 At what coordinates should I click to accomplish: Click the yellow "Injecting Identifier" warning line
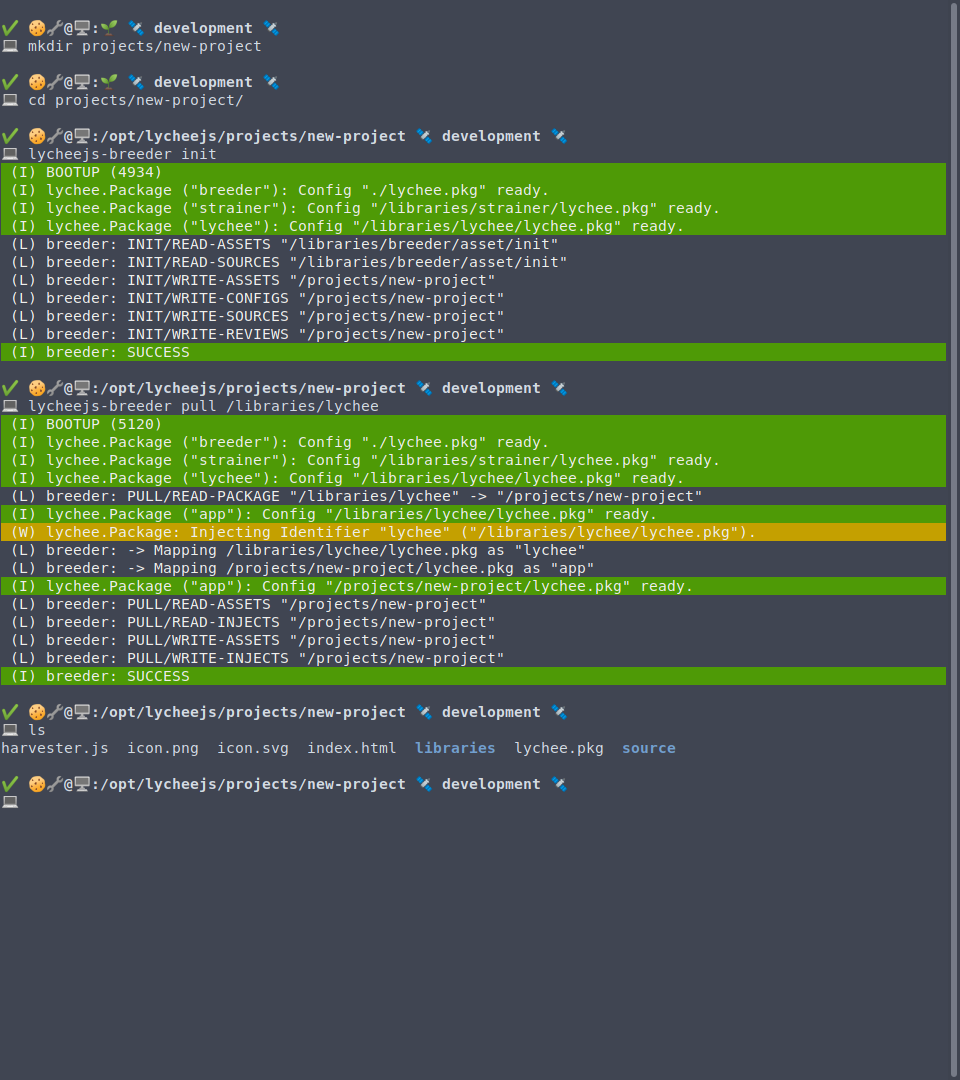click(x=474, y=532)
